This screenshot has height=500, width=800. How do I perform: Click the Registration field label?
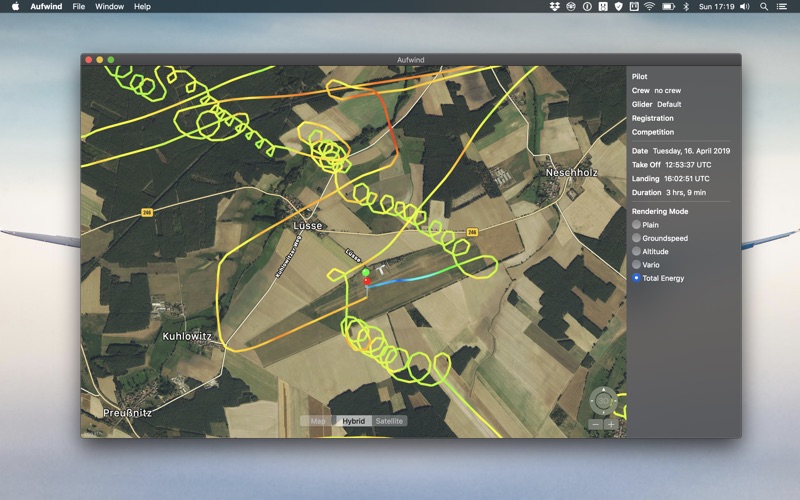click(653, 118)
